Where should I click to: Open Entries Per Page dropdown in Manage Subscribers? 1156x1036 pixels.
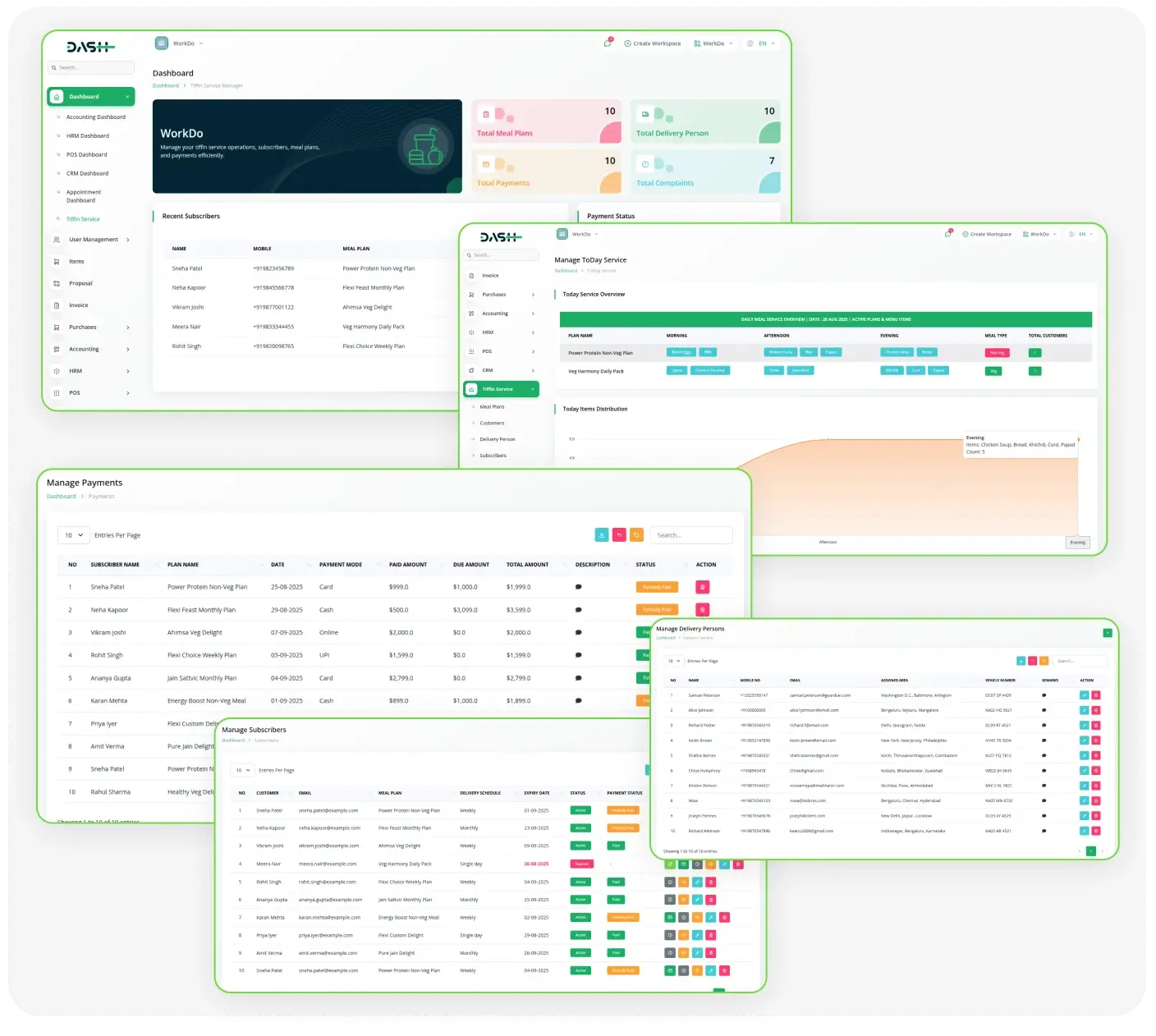point(243,770)
